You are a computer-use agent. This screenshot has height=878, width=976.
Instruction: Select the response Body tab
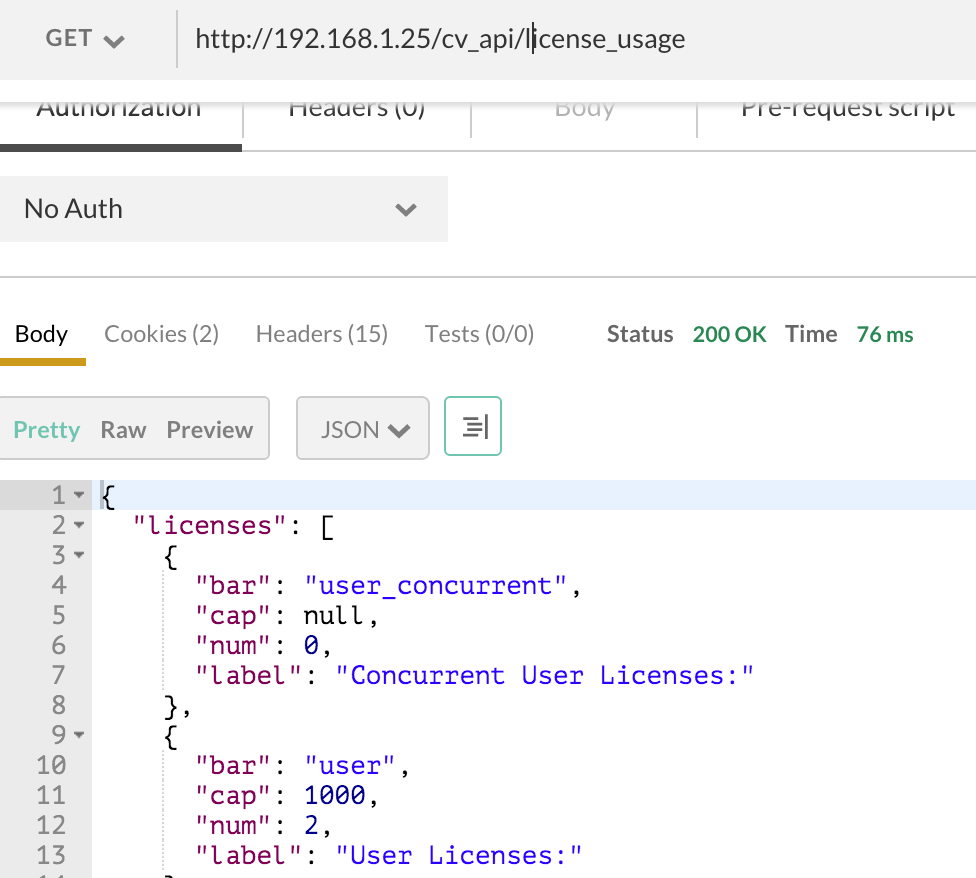pos(42,334)
